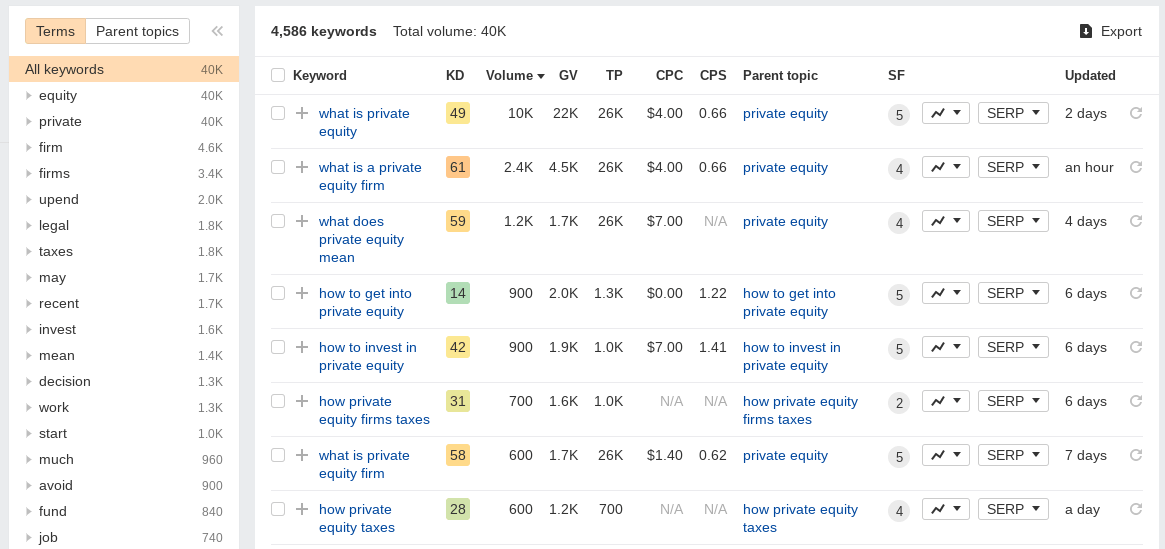
Task: Refresh the 'how private equity taxes' row
Action: [1135, 509]
